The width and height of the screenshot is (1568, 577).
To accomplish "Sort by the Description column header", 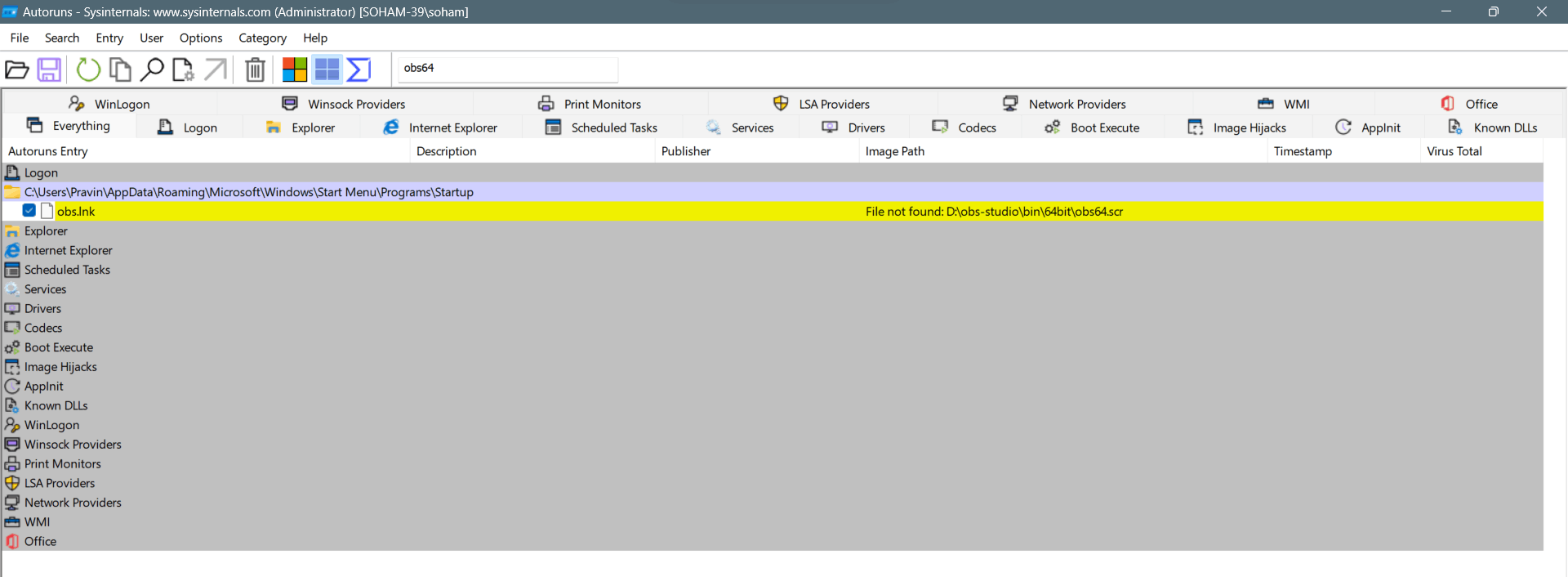I will (532, 151).
